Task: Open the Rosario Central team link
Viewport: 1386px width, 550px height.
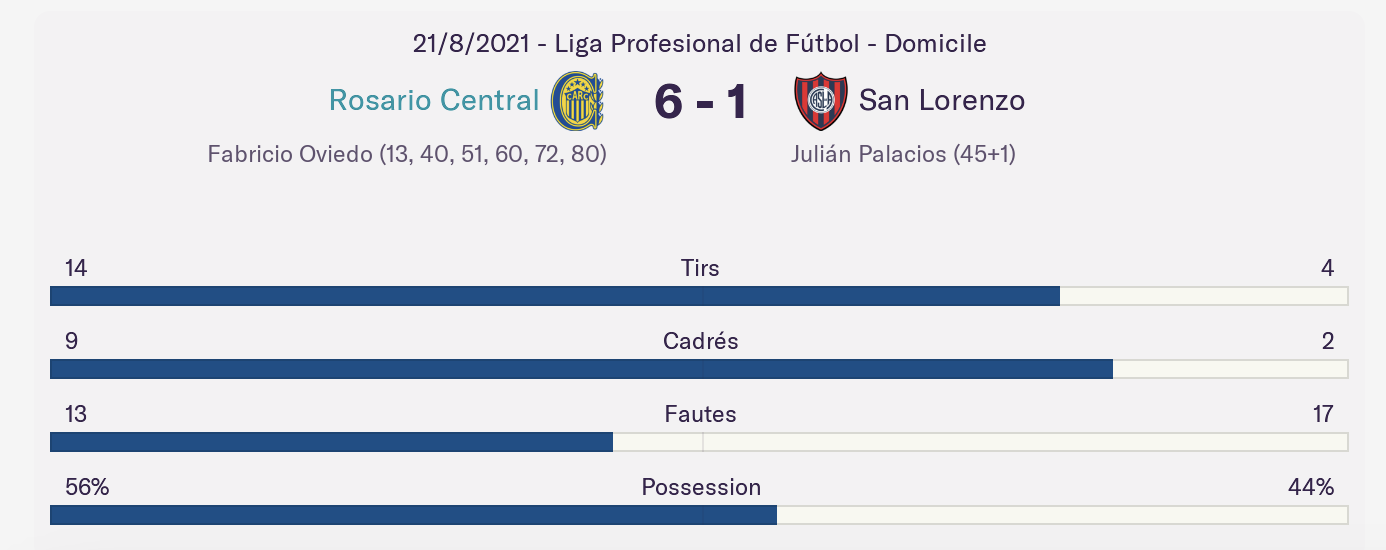Action: click(434, 100)
